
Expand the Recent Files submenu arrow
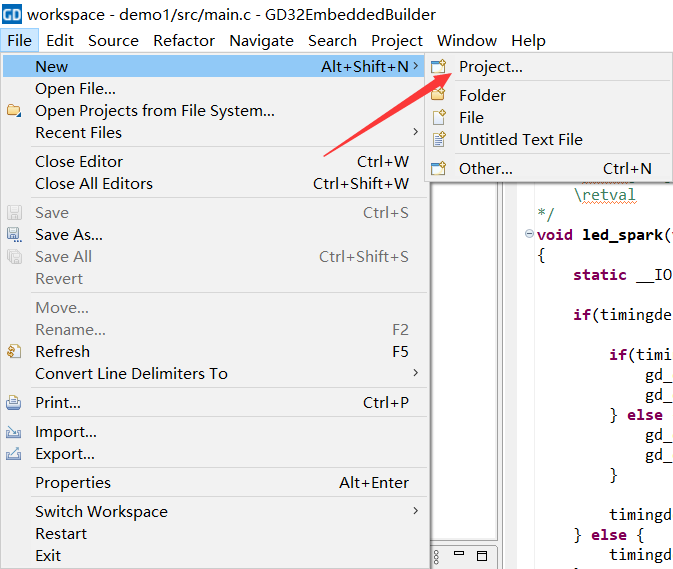(x=415, y=133)
